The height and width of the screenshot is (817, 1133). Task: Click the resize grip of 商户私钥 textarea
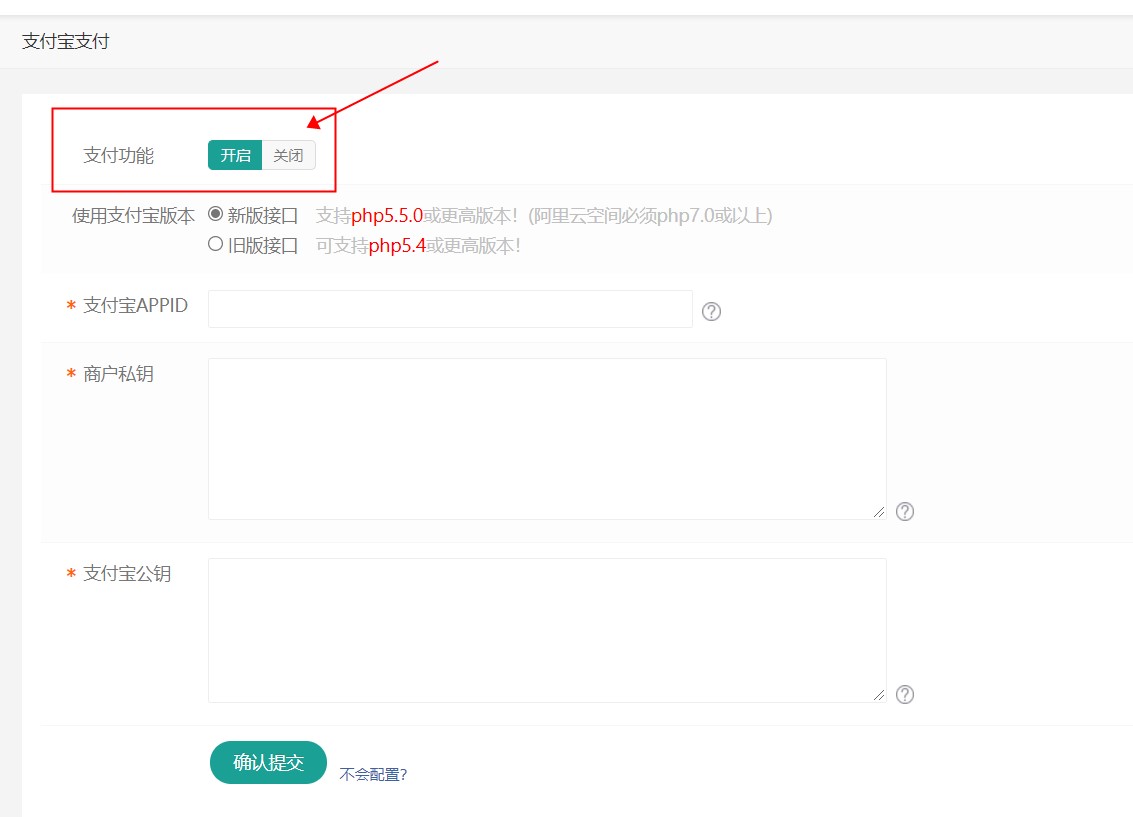pyautogui.click(x=879, y=512)
